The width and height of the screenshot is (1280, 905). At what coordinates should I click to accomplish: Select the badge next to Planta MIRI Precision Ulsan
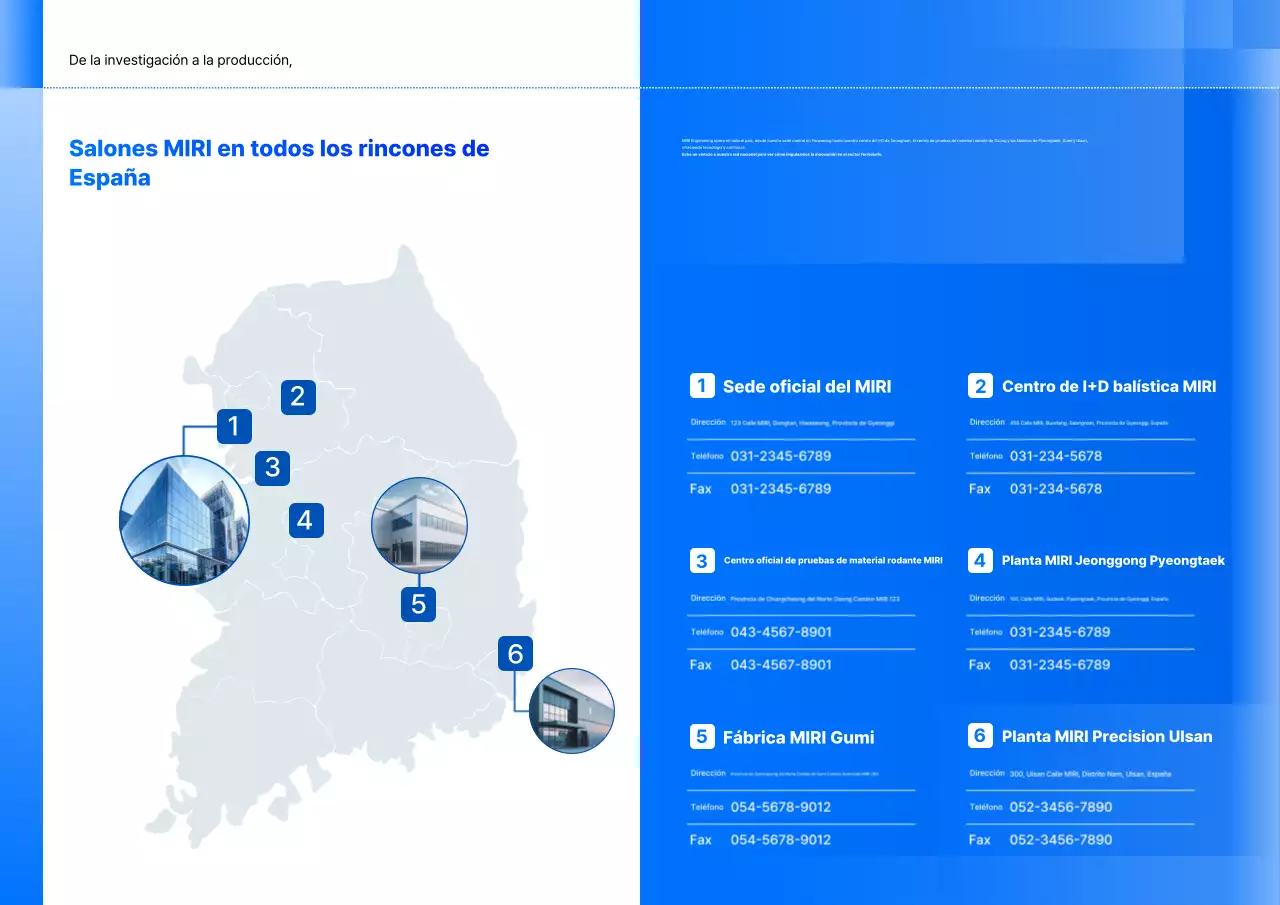(x=980, y=736)
